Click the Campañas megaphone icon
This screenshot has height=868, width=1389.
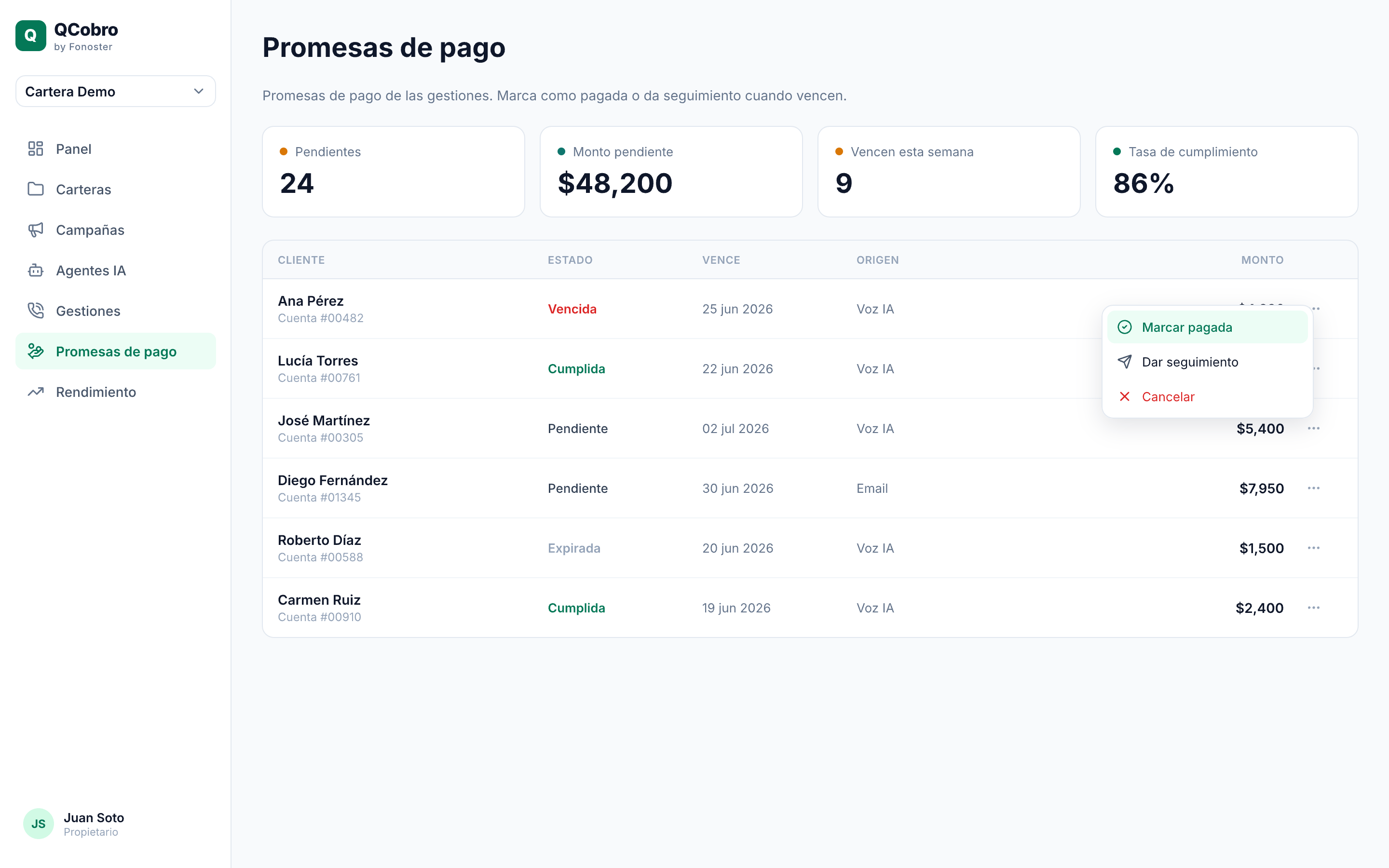(36, 230)
